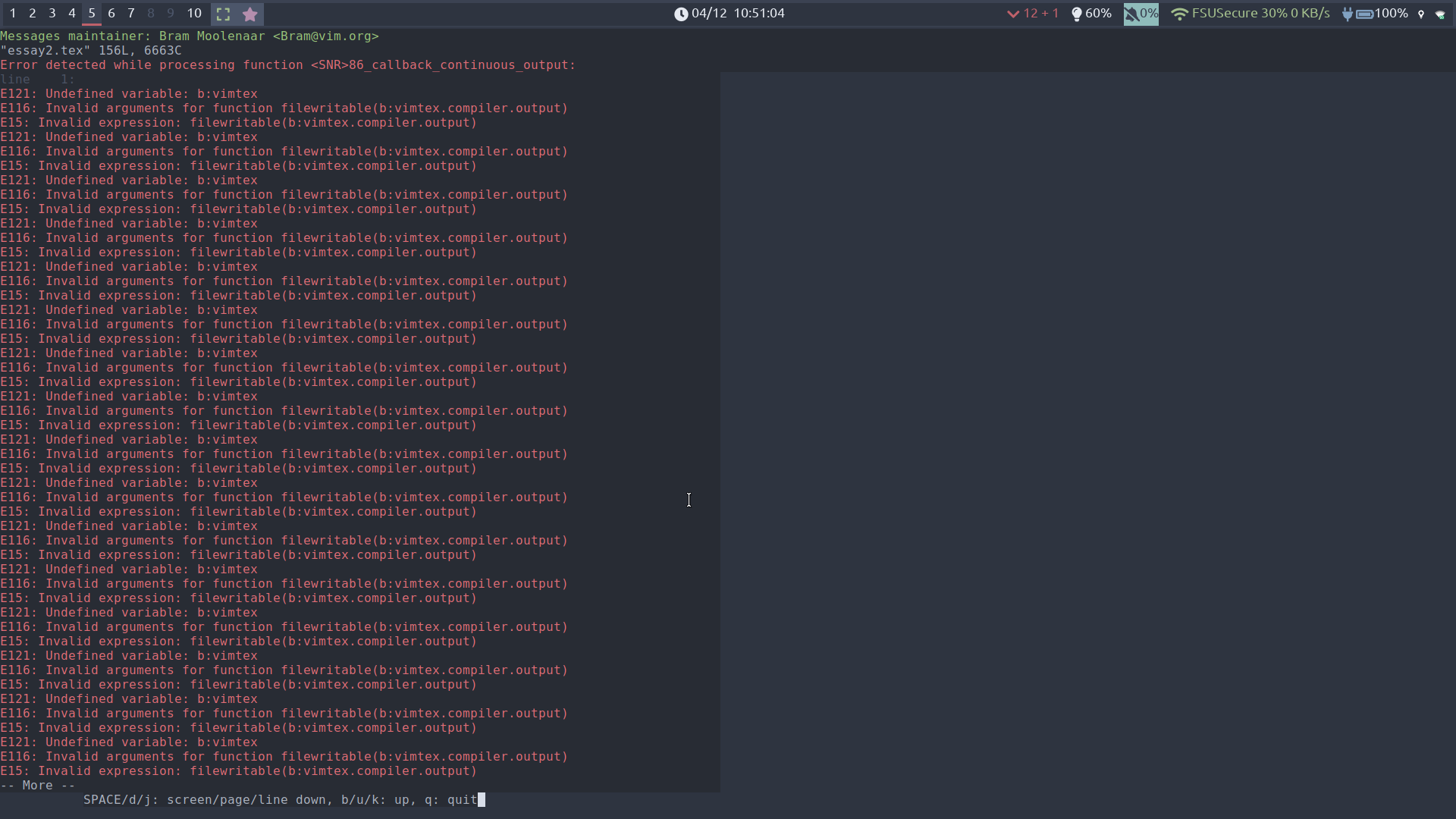The image size is (1456, 819).
Task: Click the lightbulb brightness icon
Action: (x=1076, y=14)
